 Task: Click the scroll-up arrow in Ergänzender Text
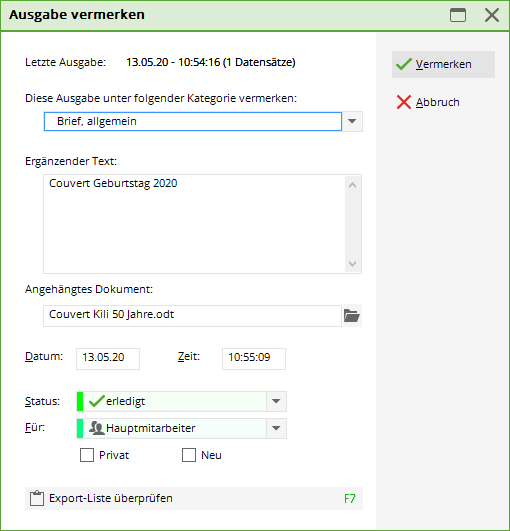(x=353, y=185)
